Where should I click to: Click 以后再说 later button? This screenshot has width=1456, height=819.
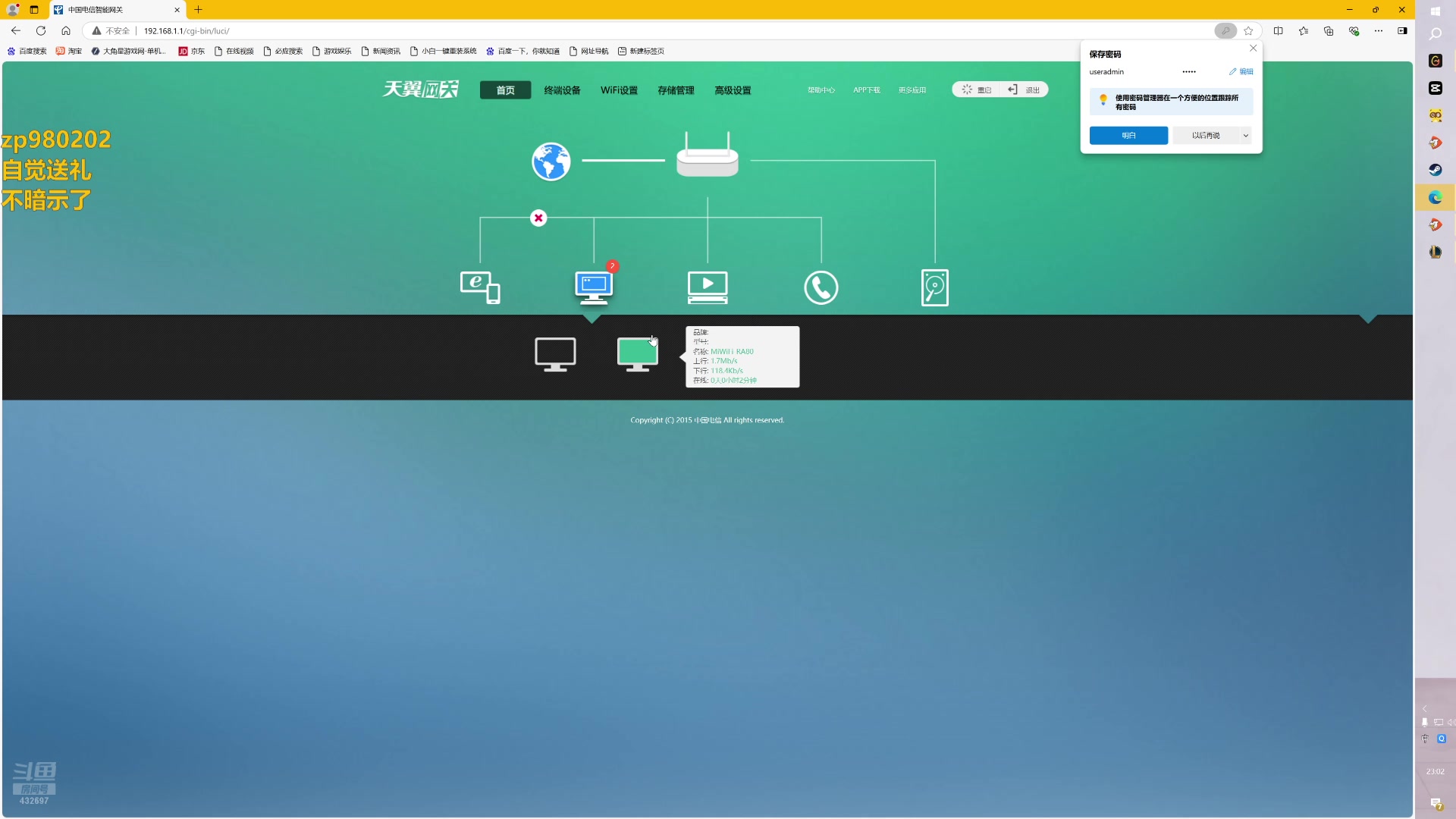[x=1206, y=136]
